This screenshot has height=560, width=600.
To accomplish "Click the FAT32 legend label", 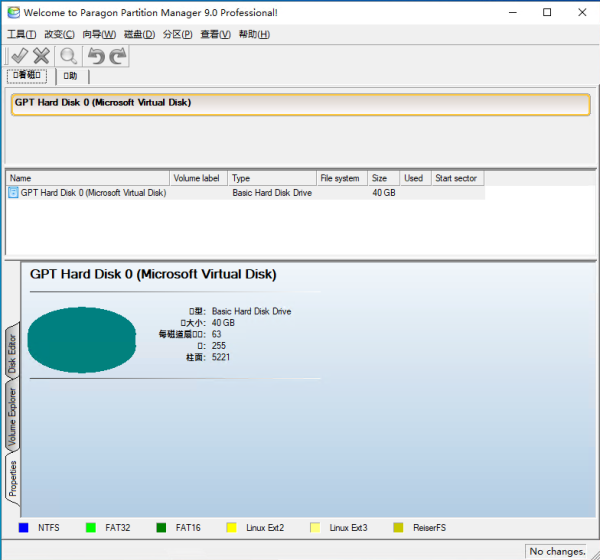I will pyautogui.click(x=118, y=528).
